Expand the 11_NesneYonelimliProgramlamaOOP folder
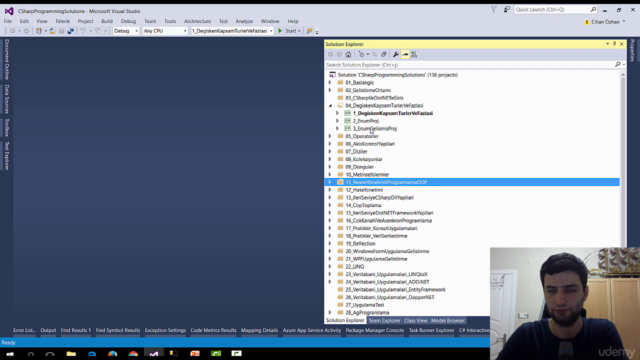Viewport: 640px width, 360px height. [x=330, y=182]
